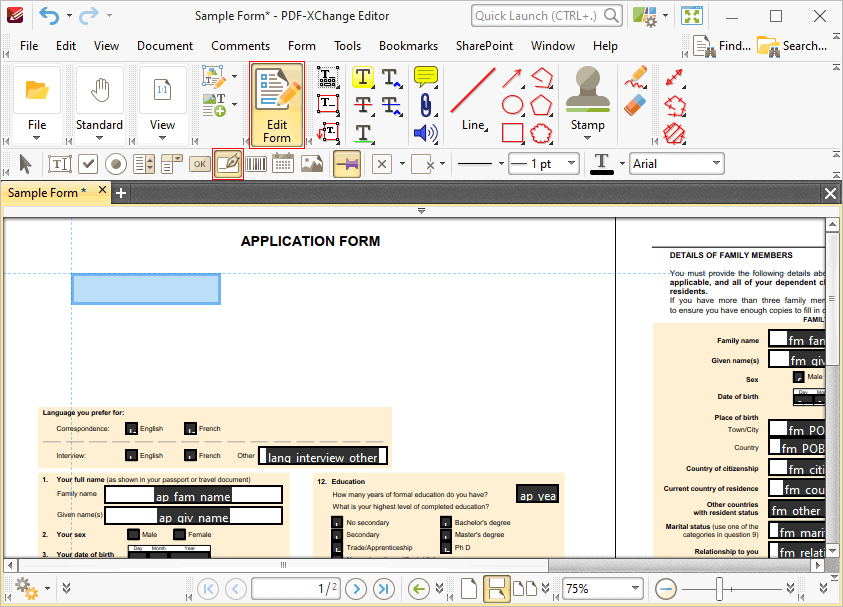Choose the Line drawing tool

473,99
